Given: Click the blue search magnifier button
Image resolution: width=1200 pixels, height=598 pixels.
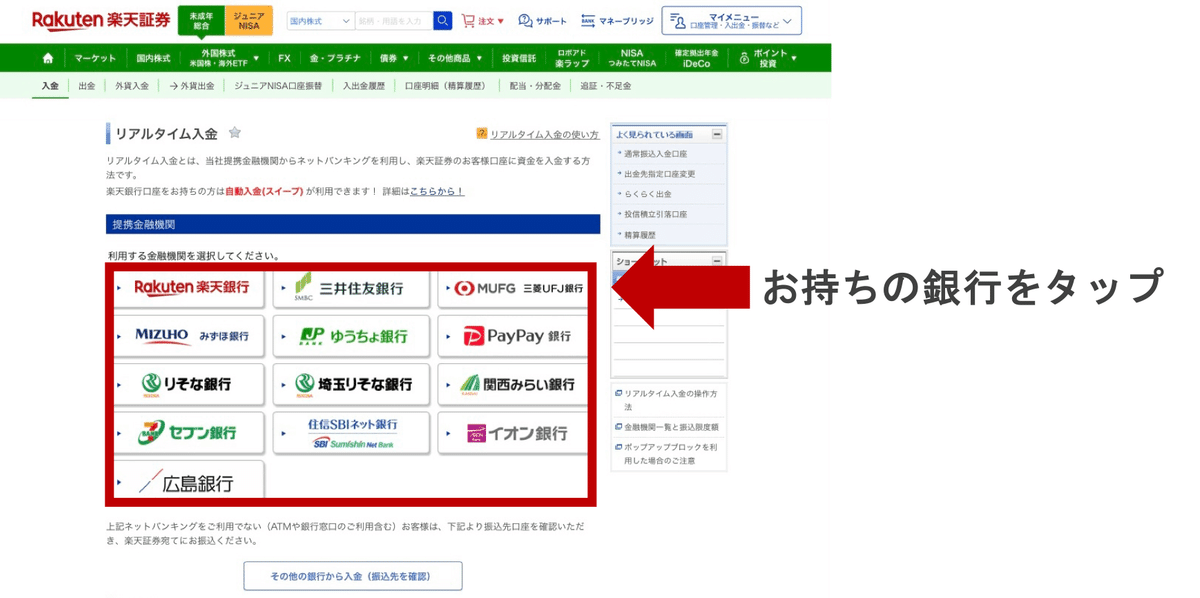Looking at the screenshot, I should [442, 20].
